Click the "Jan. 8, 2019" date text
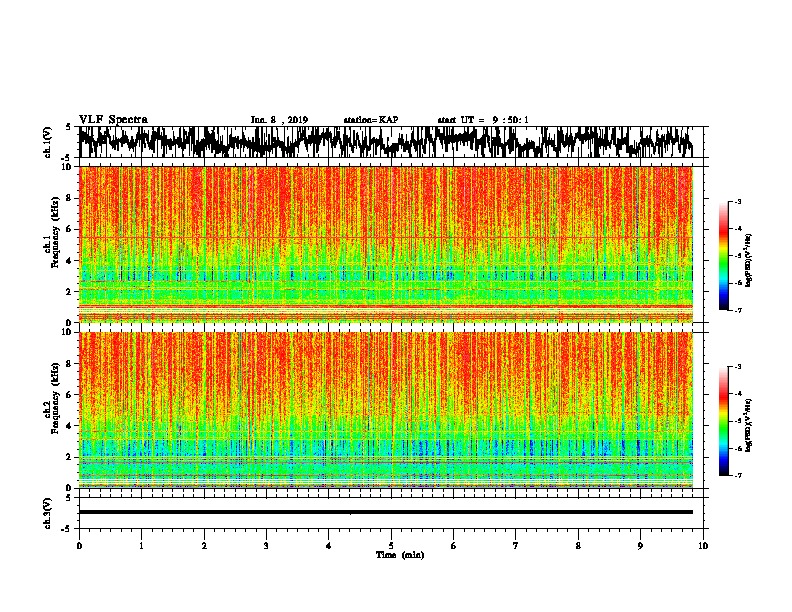The image size is (792, 612). pyautogui.click(x=279, y=120)
